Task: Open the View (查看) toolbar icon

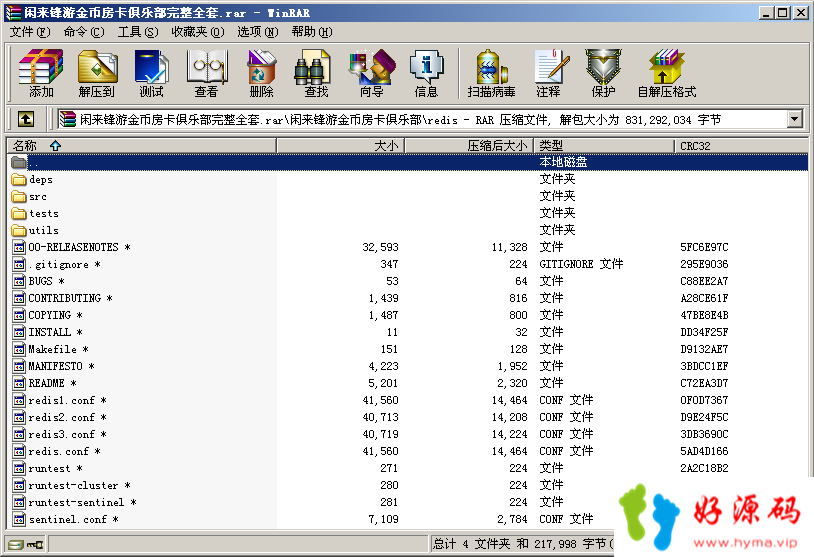Action: 206,73
